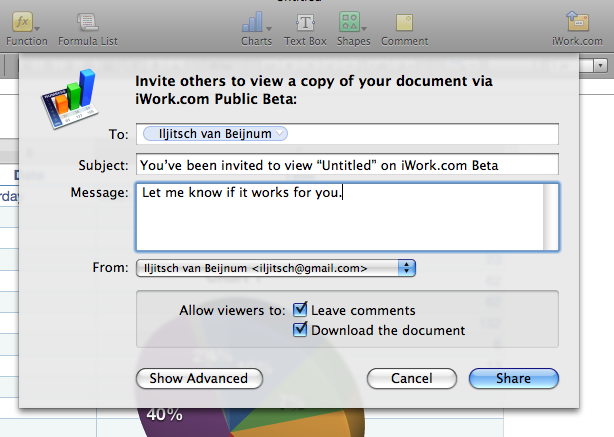Image resolution: width=614 pixels, height=437 pixels.
Task: Open the recipient token dropdown arrow
Action: point(280,134)
